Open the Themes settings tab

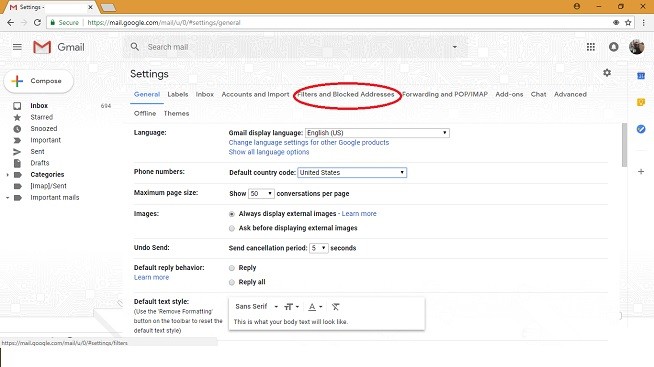click(176, 113)
